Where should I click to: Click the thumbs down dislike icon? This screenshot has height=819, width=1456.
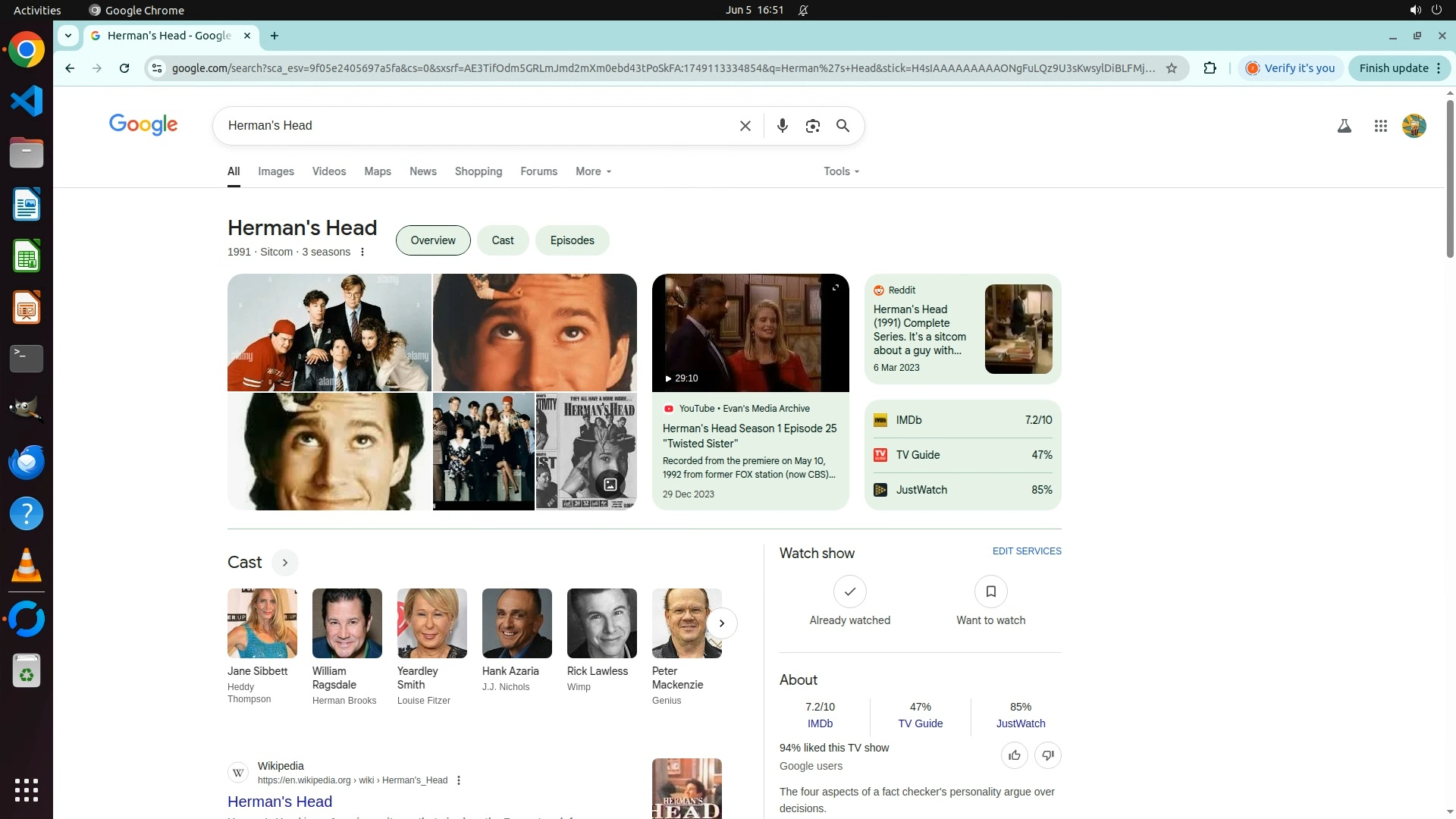[x=1047, y=755]
